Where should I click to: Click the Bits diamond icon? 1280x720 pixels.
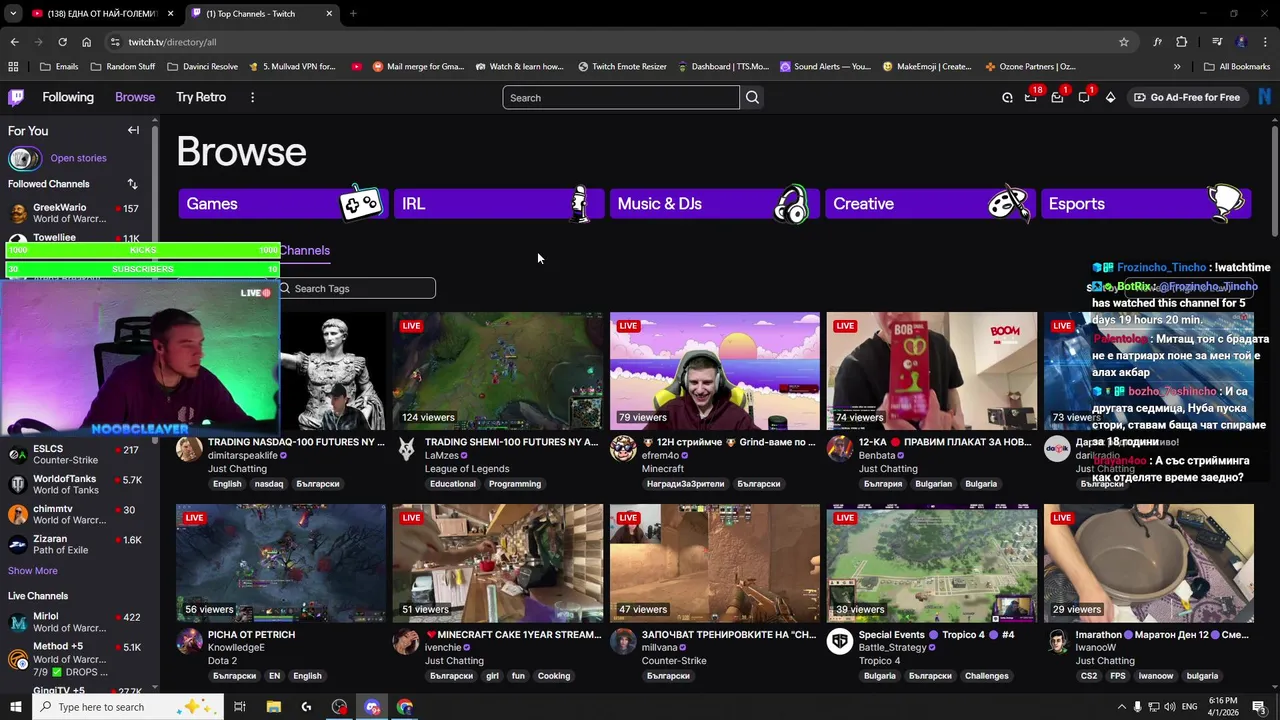(1110, 97)
